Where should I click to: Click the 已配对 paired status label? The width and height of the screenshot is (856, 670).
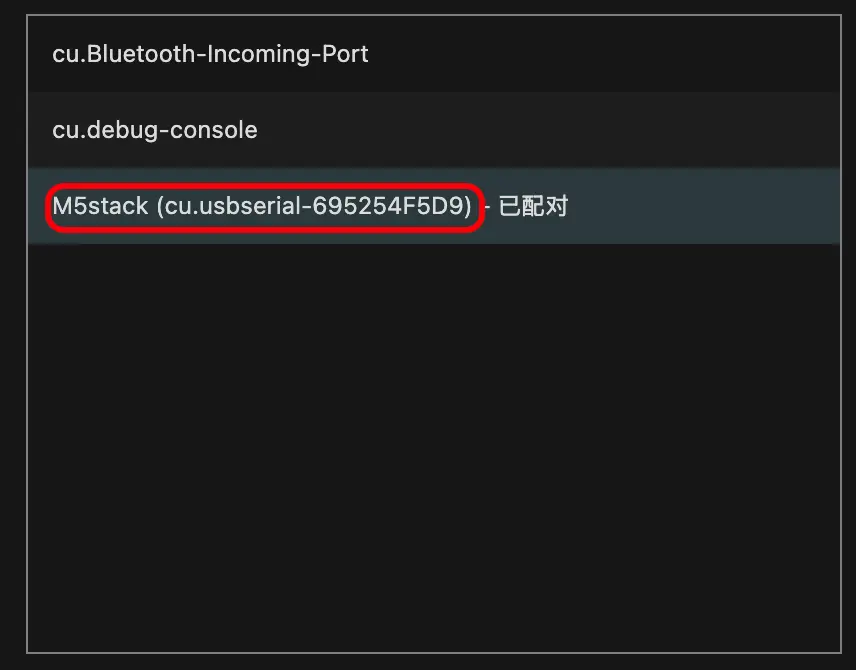coord(533,207)
